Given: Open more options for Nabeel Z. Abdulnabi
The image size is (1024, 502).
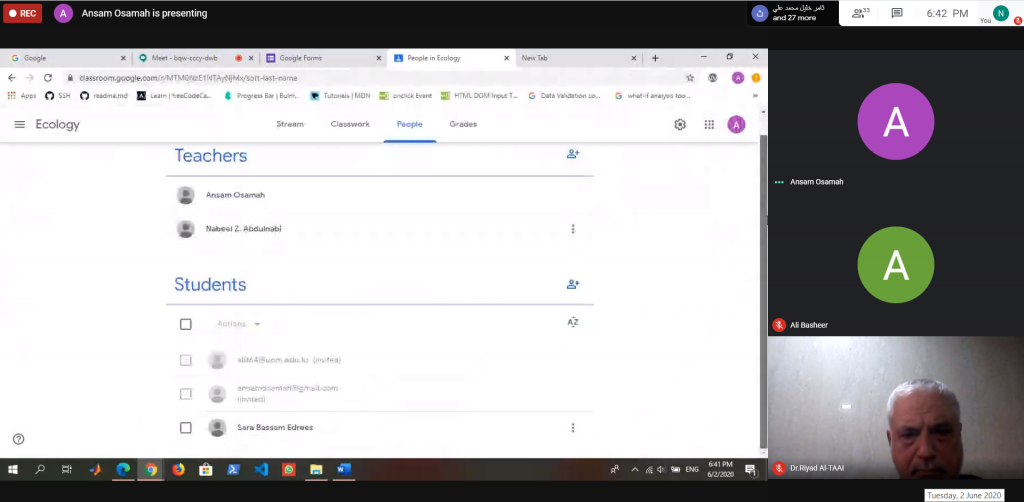Looking at the screenshot, I should (x=573, y=229).
